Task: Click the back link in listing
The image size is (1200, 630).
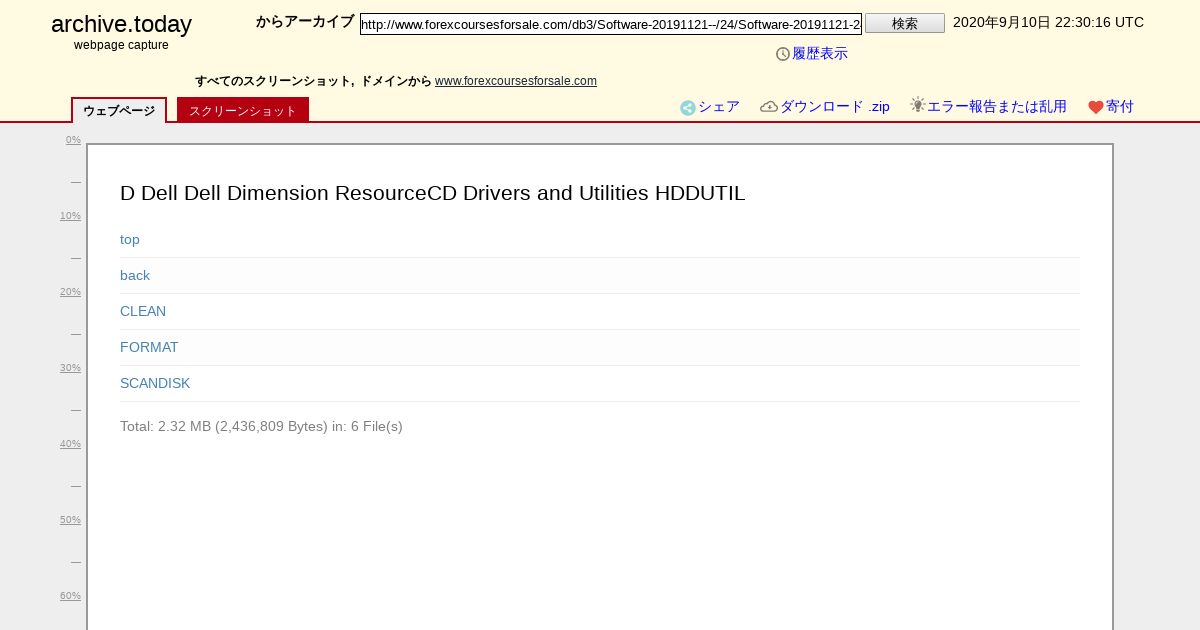Action: (135, 276)
